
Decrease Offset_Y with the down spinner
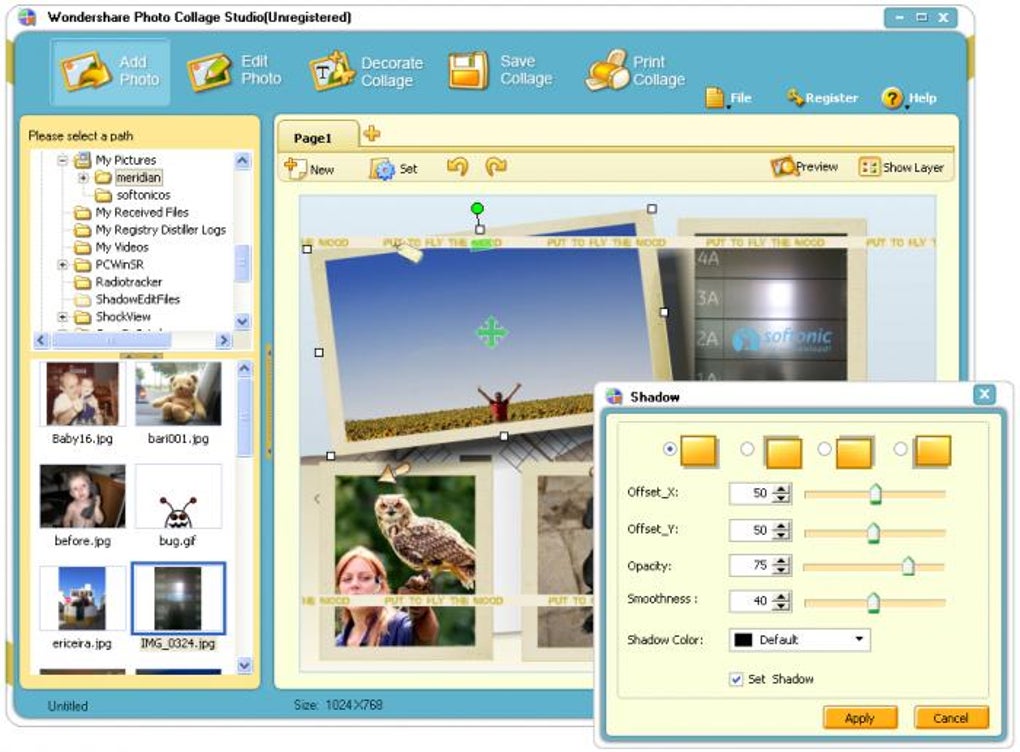pos(781,535)
